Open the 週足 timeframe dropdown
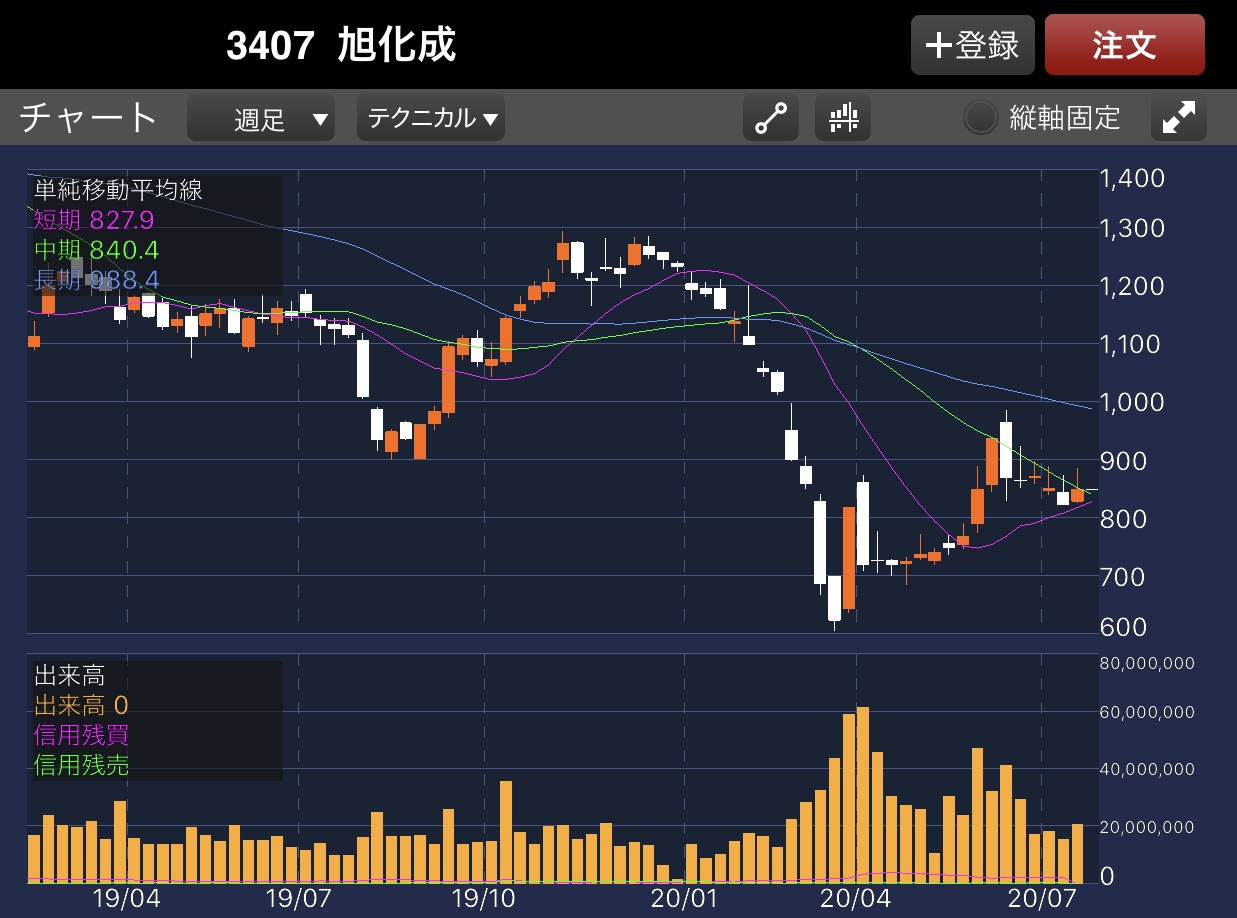Viewport: 1237px width, 918px height. click(261, 119)
